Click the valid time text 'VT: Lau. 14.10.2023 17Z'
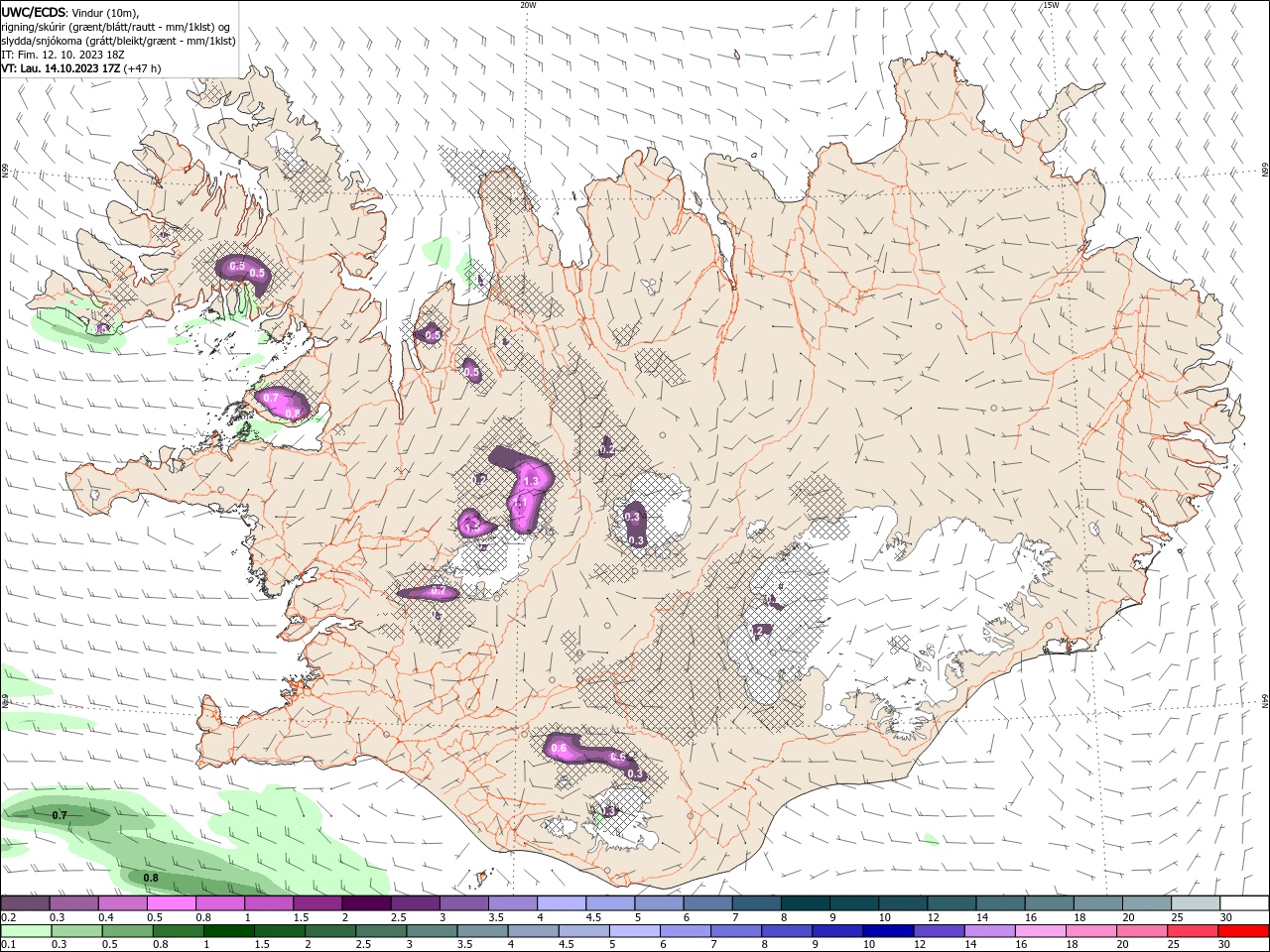The height and width of the screenshot is (952, 1270). point(62,68)
